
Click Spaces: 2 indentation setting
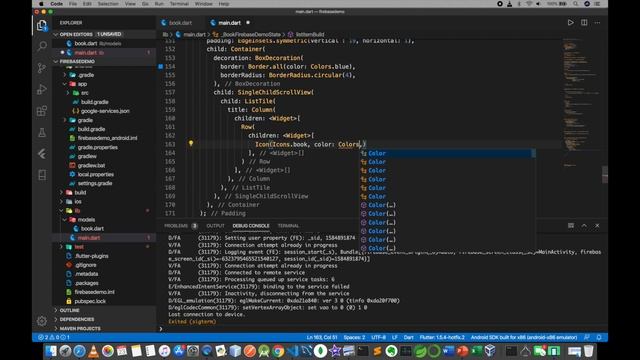[x=354, y=338]
